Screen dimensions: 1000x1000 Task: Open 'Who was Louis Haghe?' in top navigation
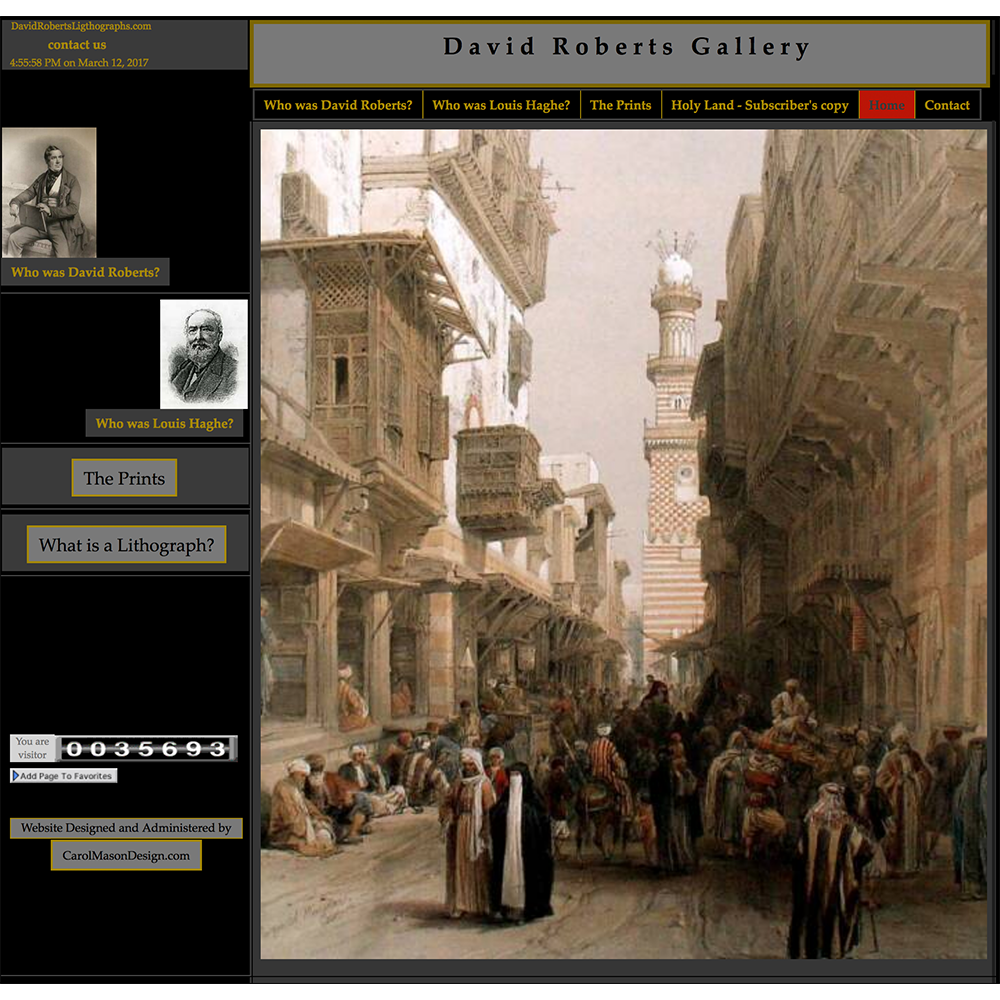pyautogui.click(x=501, y=105)
